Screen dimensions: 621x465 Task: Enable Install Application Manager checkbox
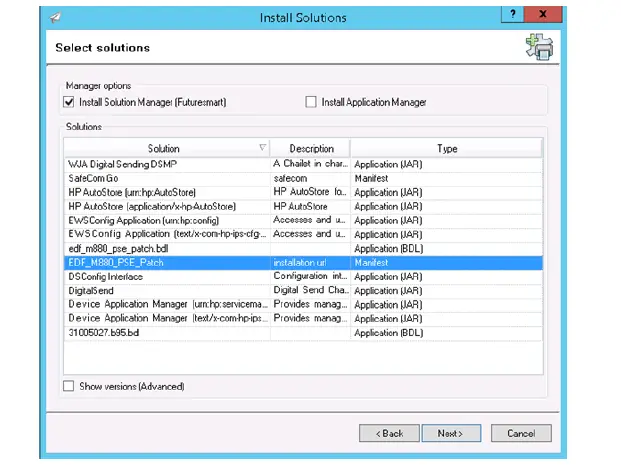[311, 102]
